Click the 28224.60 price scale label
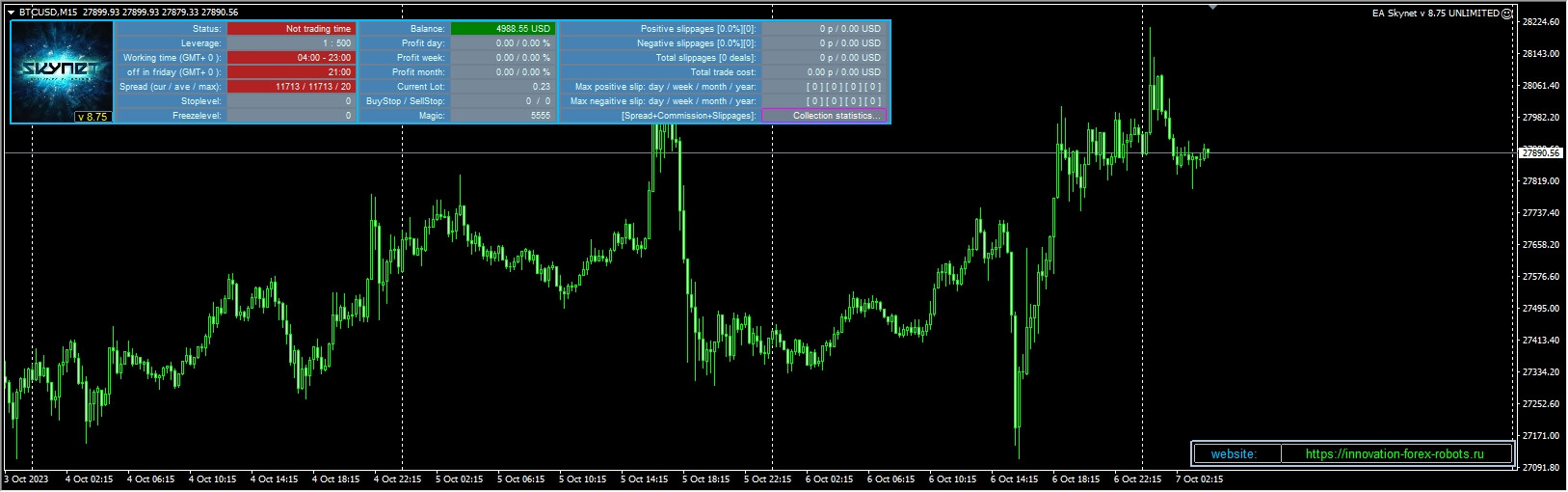The width and height of the screenshot is (1568, 492). coord(1540,22)
